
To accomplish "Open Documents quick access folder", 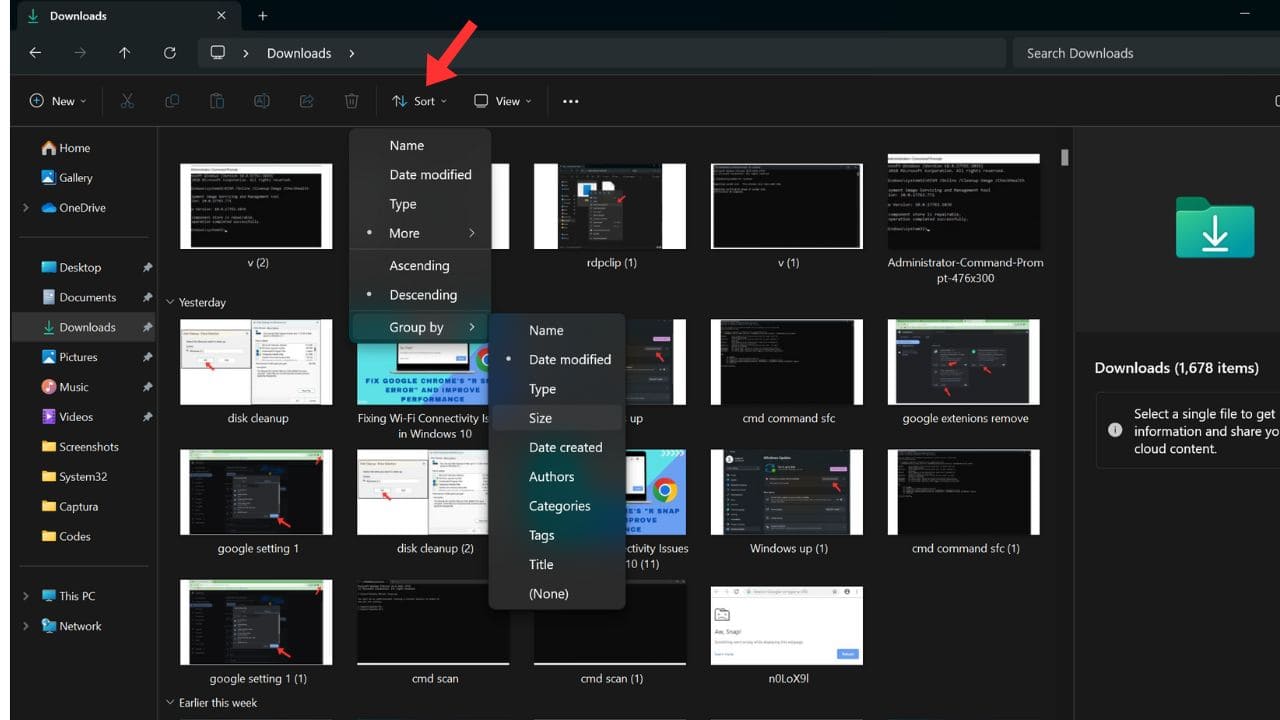I will (x=79, y=297).
